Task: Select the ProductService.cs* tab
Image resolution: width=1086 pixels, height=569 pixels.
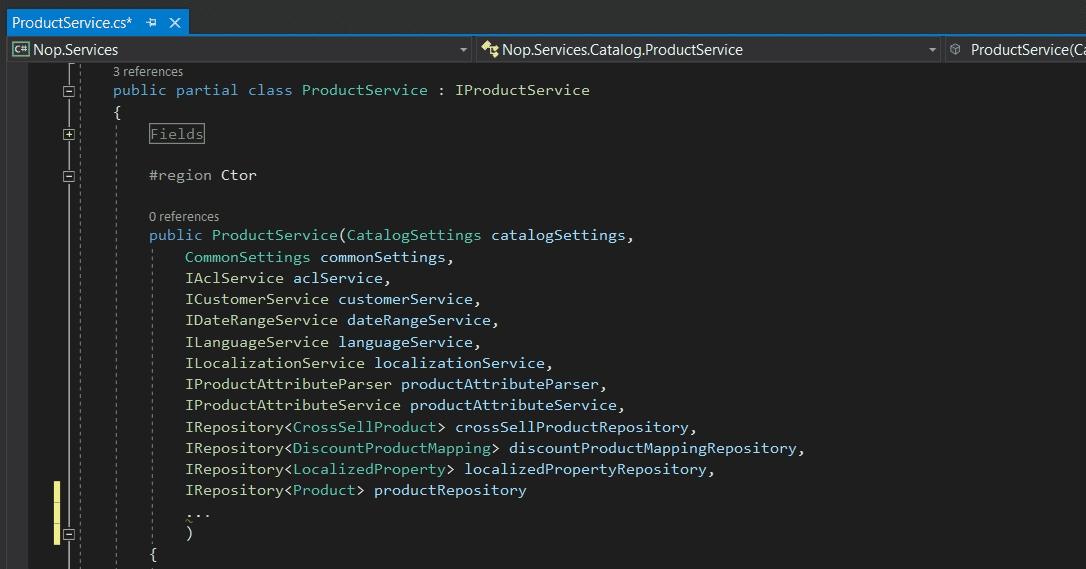Action: 72,23
